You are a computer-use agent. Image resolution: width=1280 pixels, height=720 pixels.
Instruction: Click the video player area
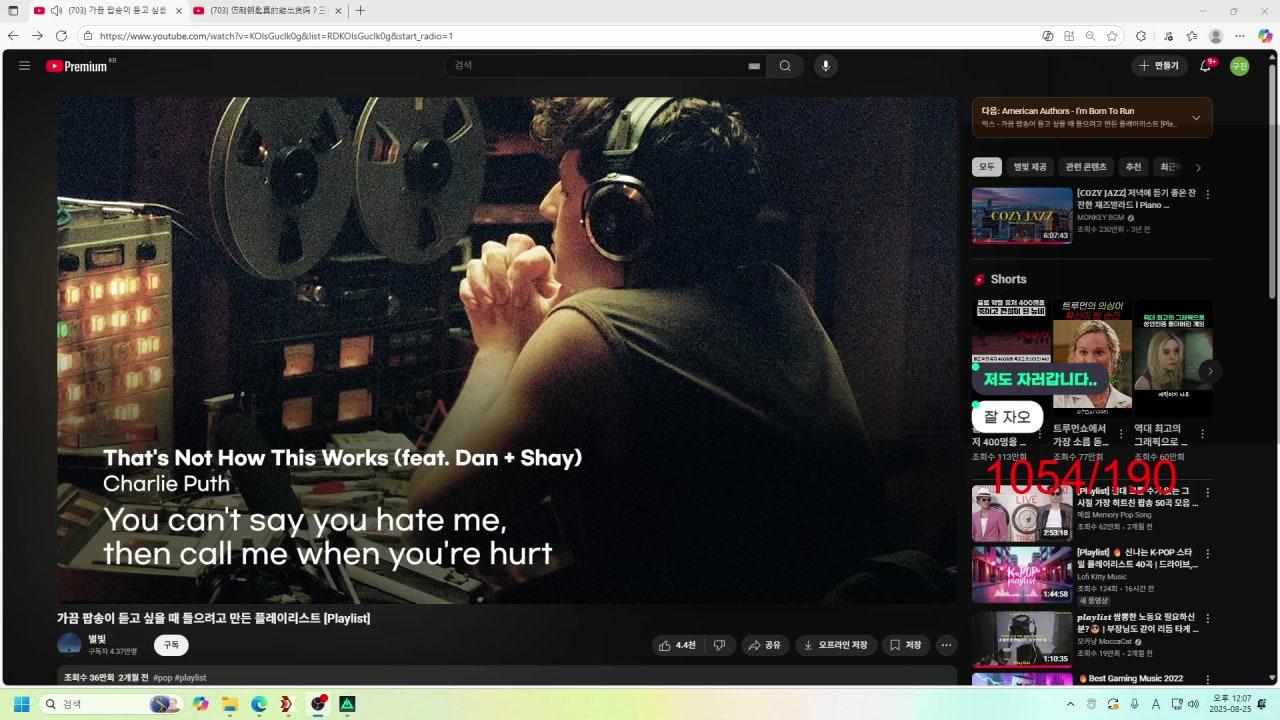coord(507,350)
